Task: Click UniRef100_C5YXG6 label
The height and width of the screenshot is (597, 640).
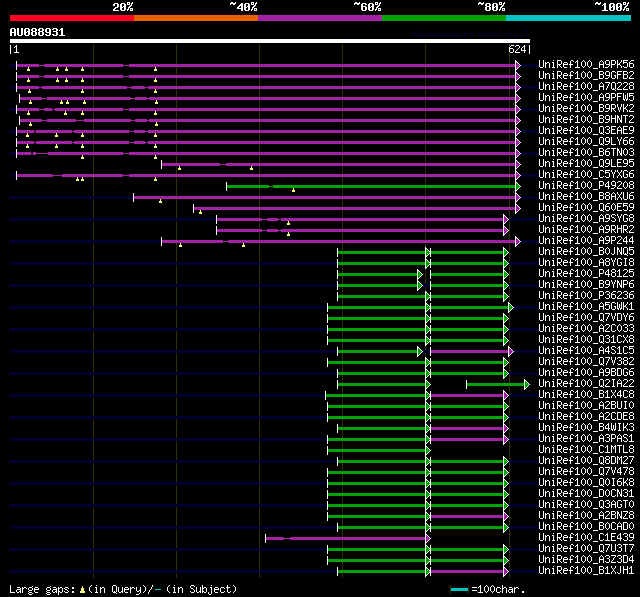Action: 586,175
